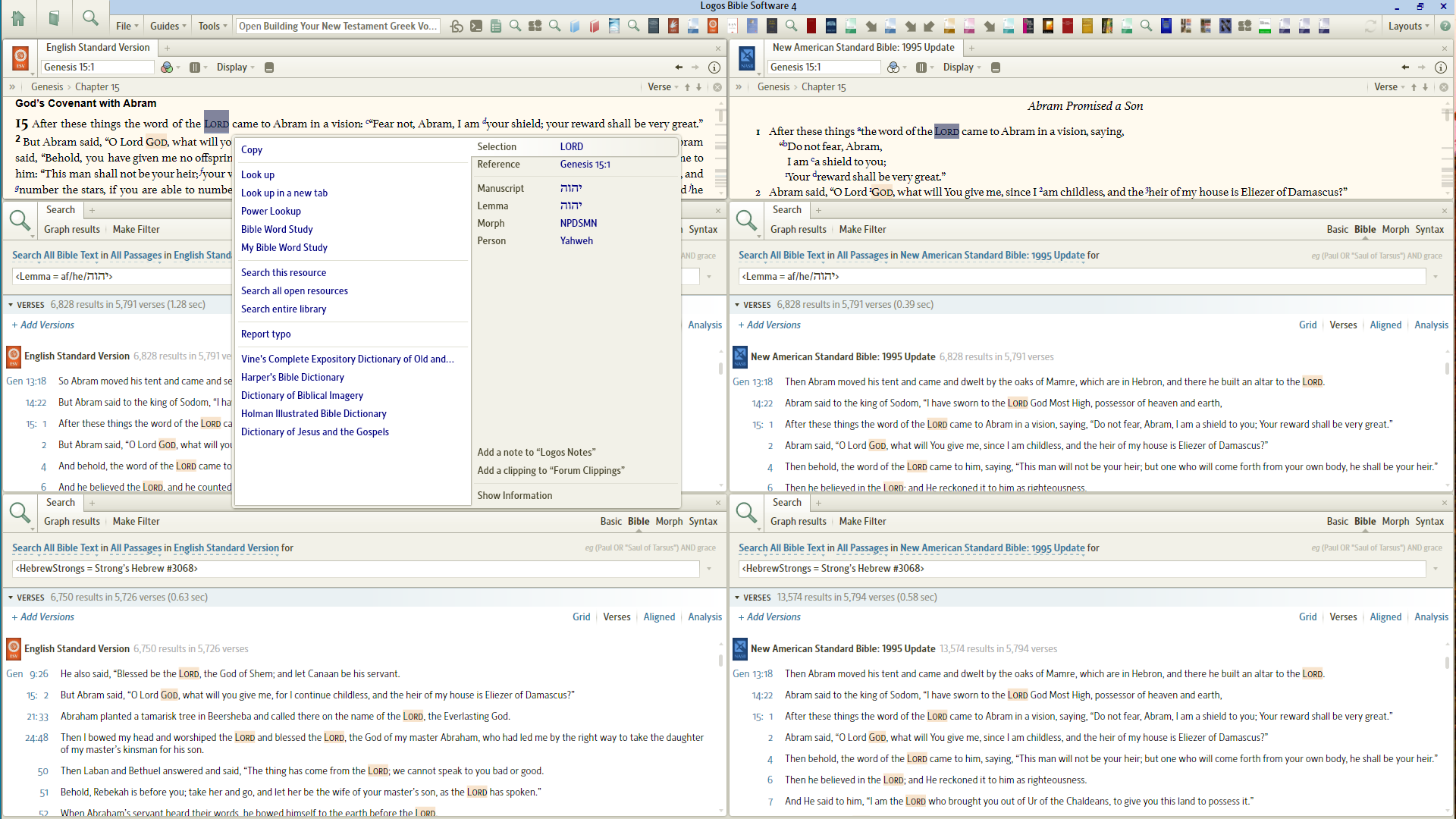Choose Power Lookup from the context menu
The height and width of the screenshot is (819, 1456).
pos(271,212)
